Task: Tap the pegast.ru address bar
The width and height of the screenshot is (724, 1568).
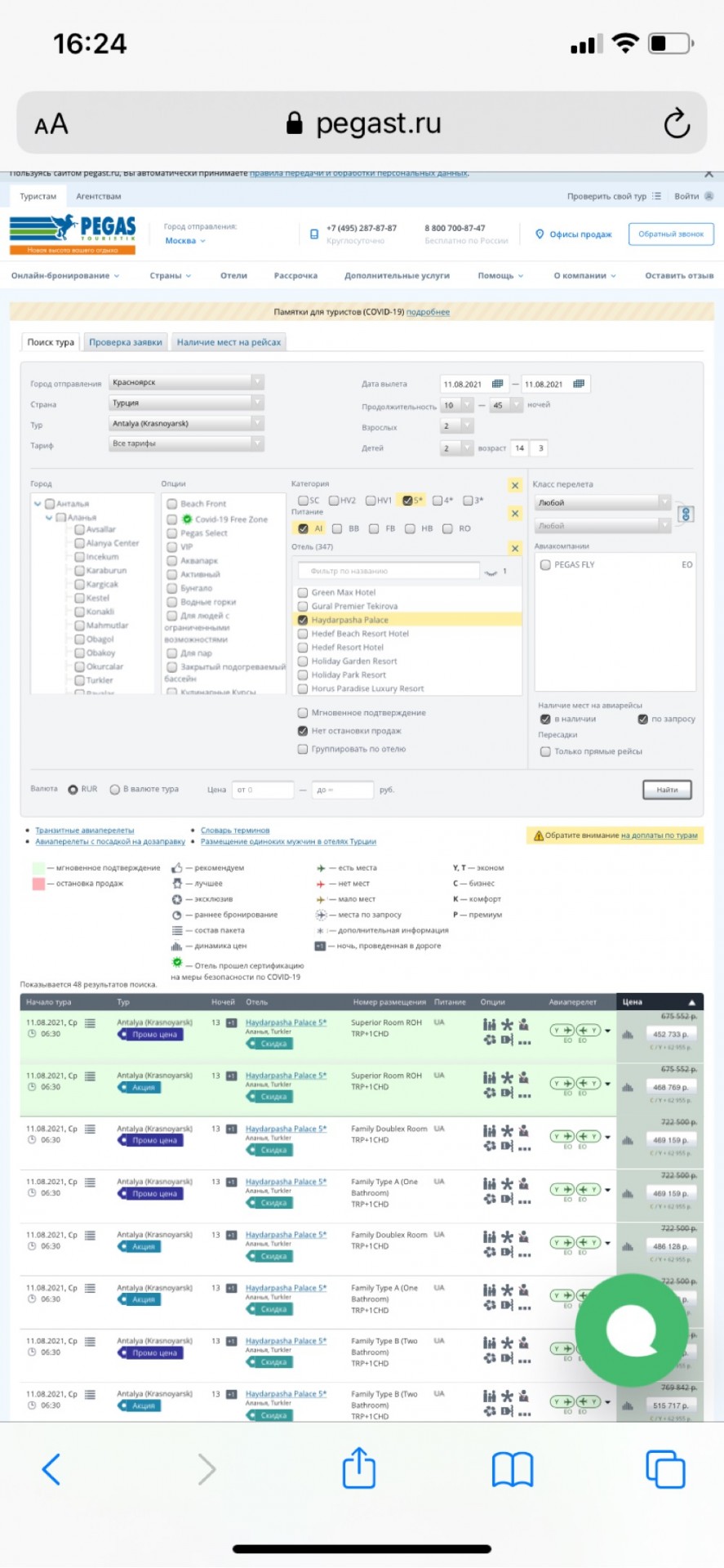Action: (362, 123)
